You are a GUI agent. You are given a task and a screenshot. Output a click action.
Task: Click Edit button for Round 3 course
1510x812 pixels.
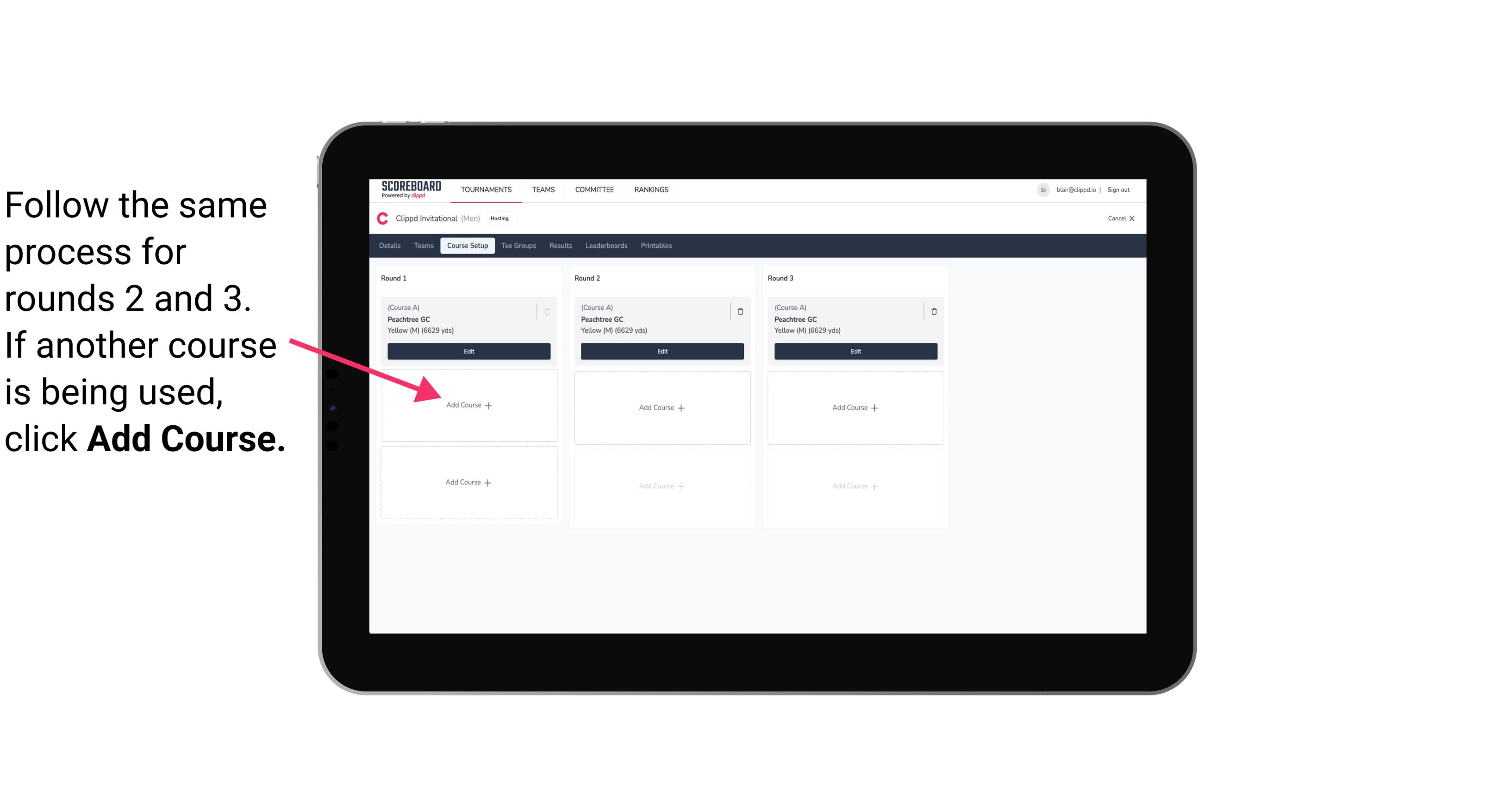[x=854, y=351]
